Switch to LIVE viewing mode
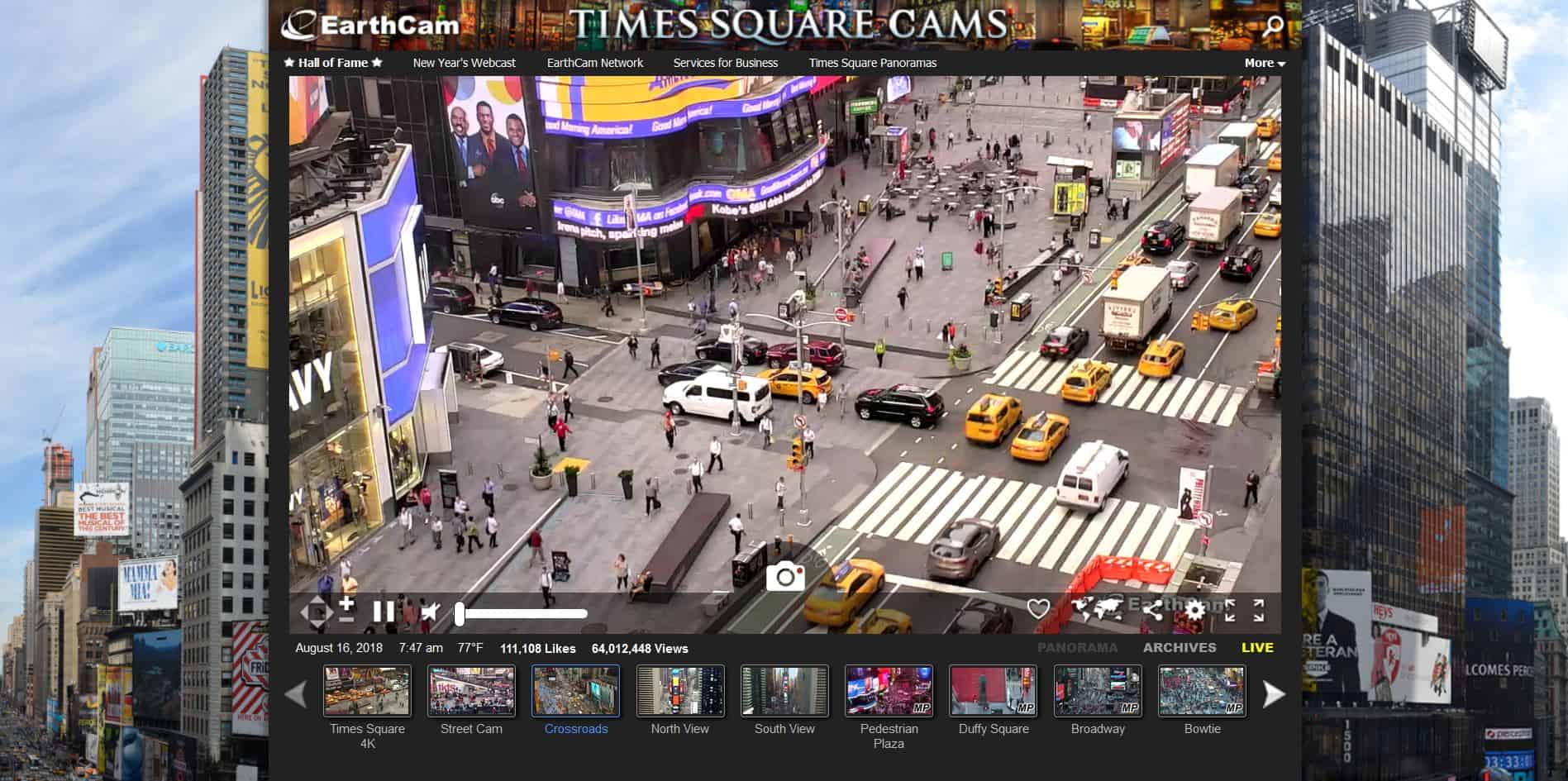The width and height of the screenshot is (1568, 781). (1256, 648)
